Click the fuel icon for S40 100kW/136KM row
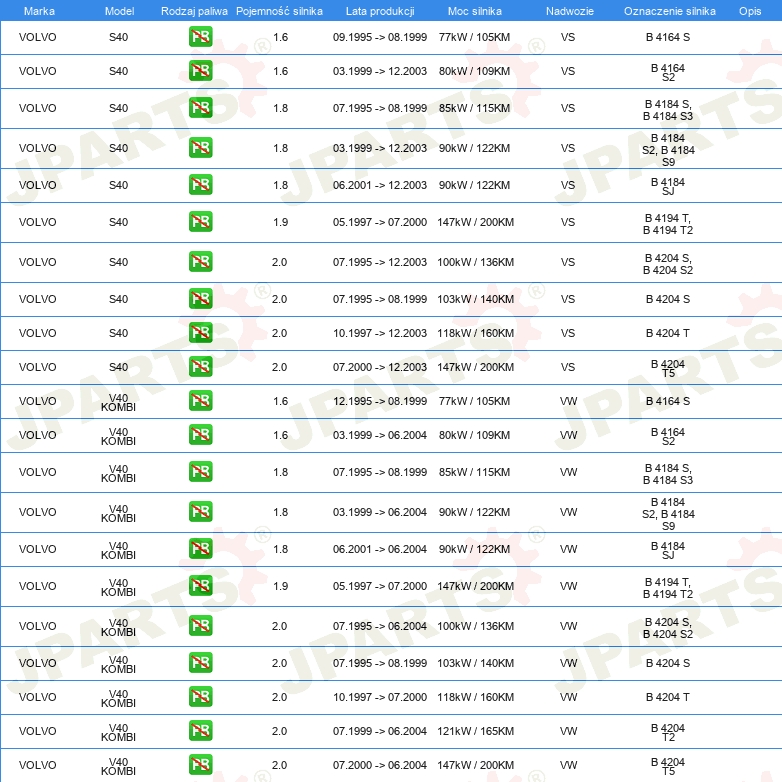Screen dimensions: 782x782 200,262
